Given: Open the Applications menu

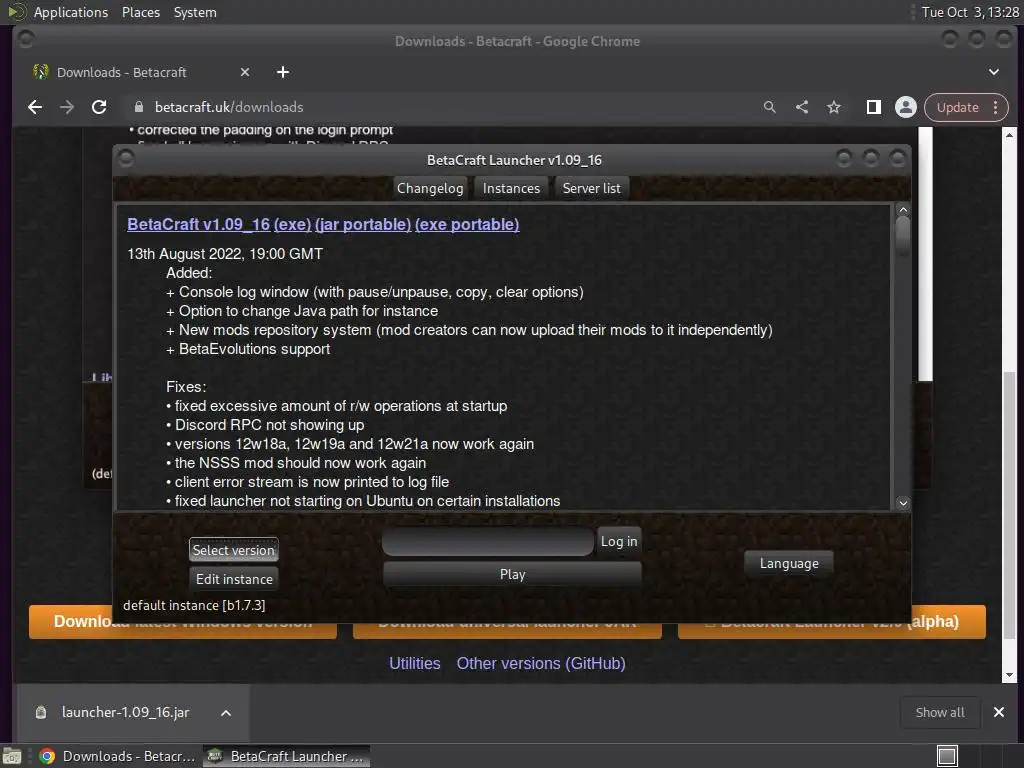Looking at the screenshot, I should pos(71,12).
